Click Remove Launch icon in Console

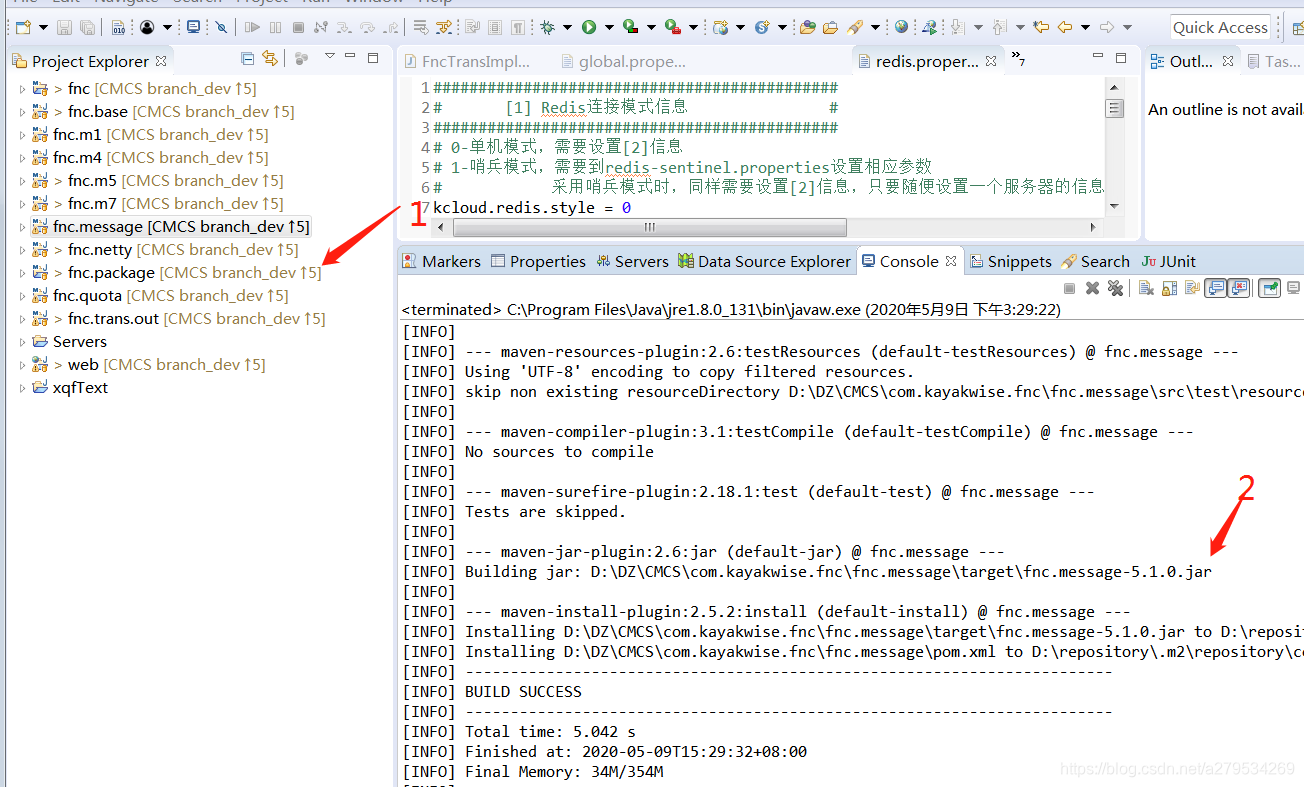tap(1092, 288)
